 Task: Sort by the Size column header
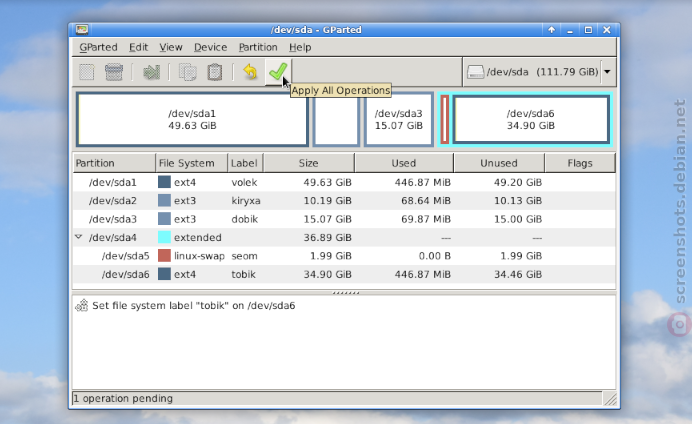pyautogui.click(x=309, y=163)
